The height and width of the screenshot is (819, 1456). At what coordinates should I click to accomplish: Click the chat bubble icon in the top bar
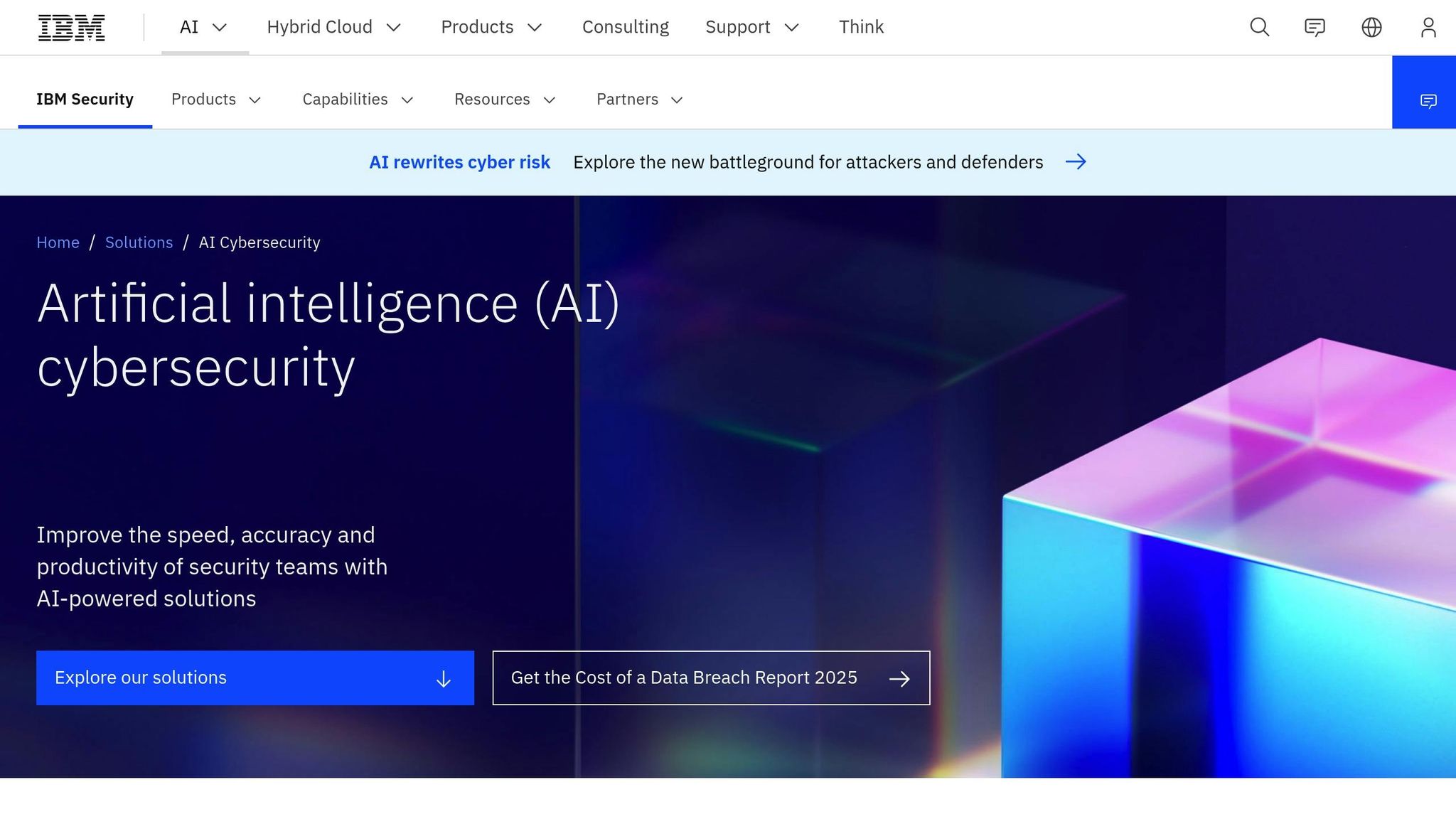1315,27
